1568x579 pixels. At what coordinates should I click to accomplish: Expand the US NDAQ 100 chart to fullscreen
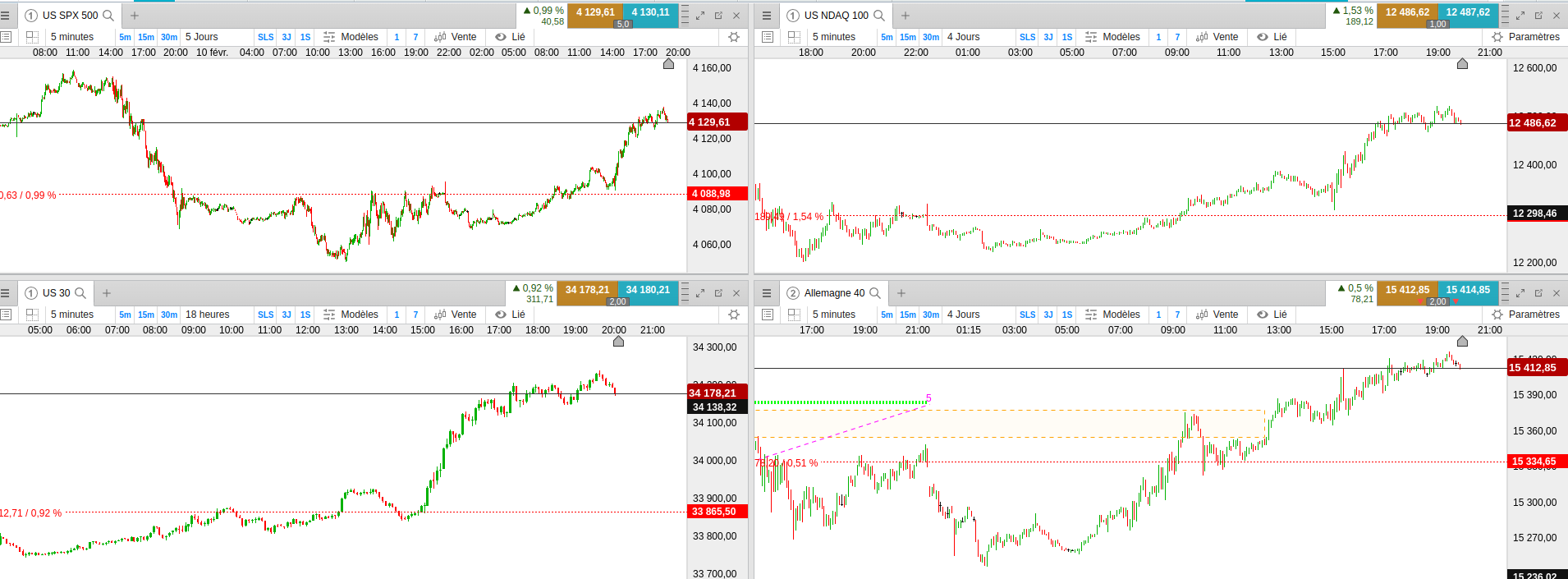point(1520,16)
